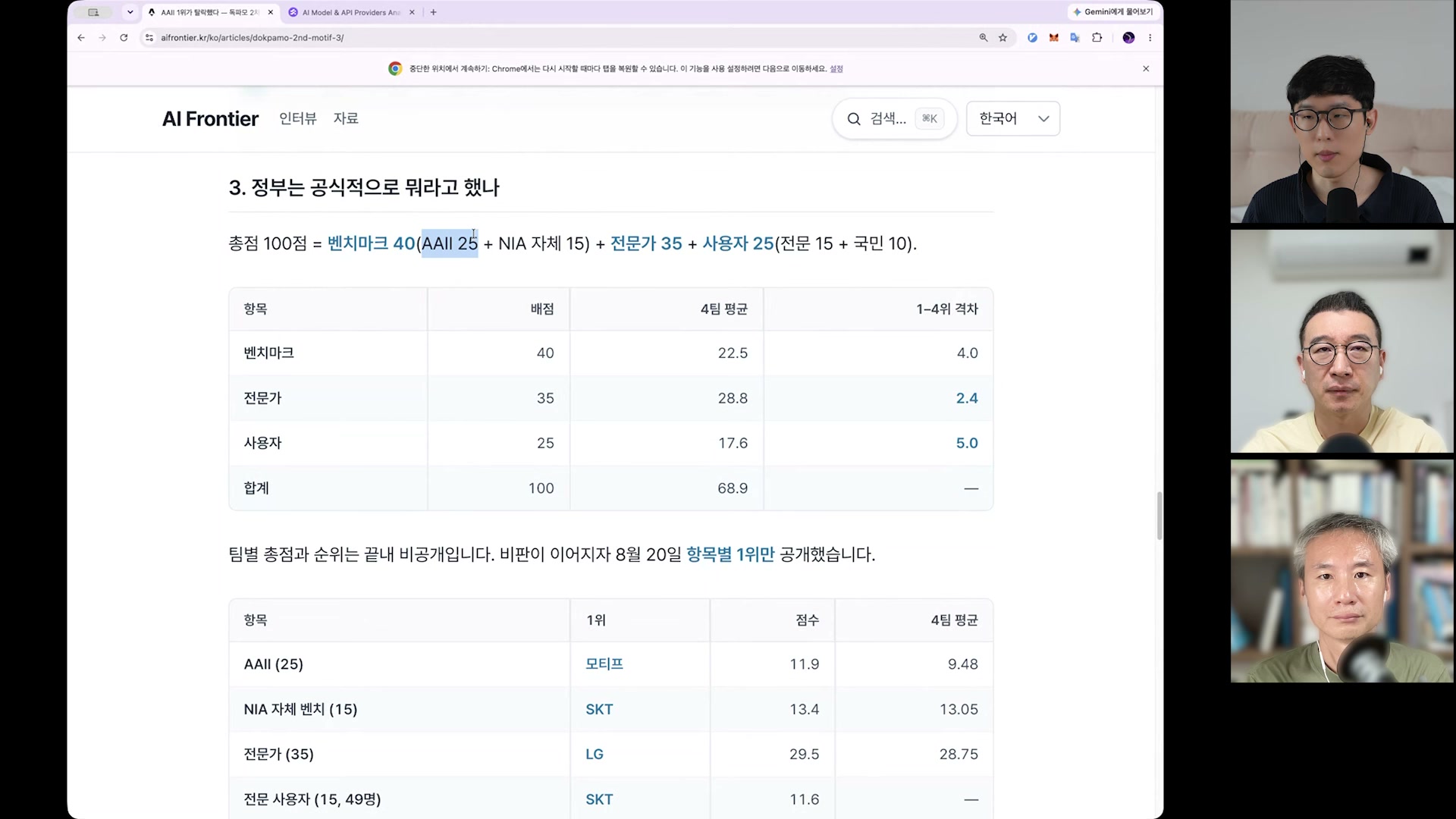Click LG in the 전문가 (35) row
This screenshot has width=1456, height=819.
tap(595, 754)
